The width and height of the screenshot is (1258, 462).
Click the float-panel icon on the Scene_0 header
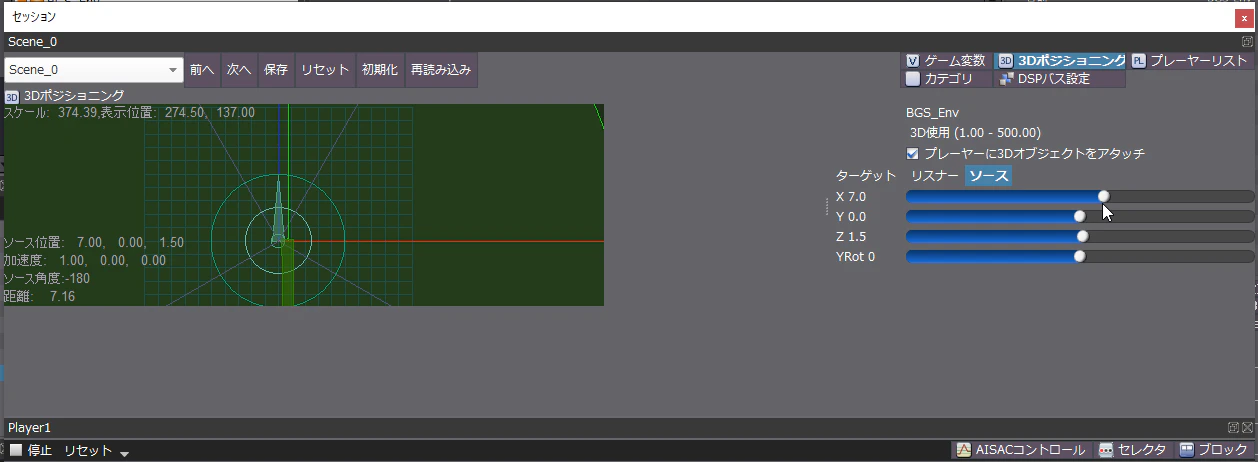coord(1247,41)
